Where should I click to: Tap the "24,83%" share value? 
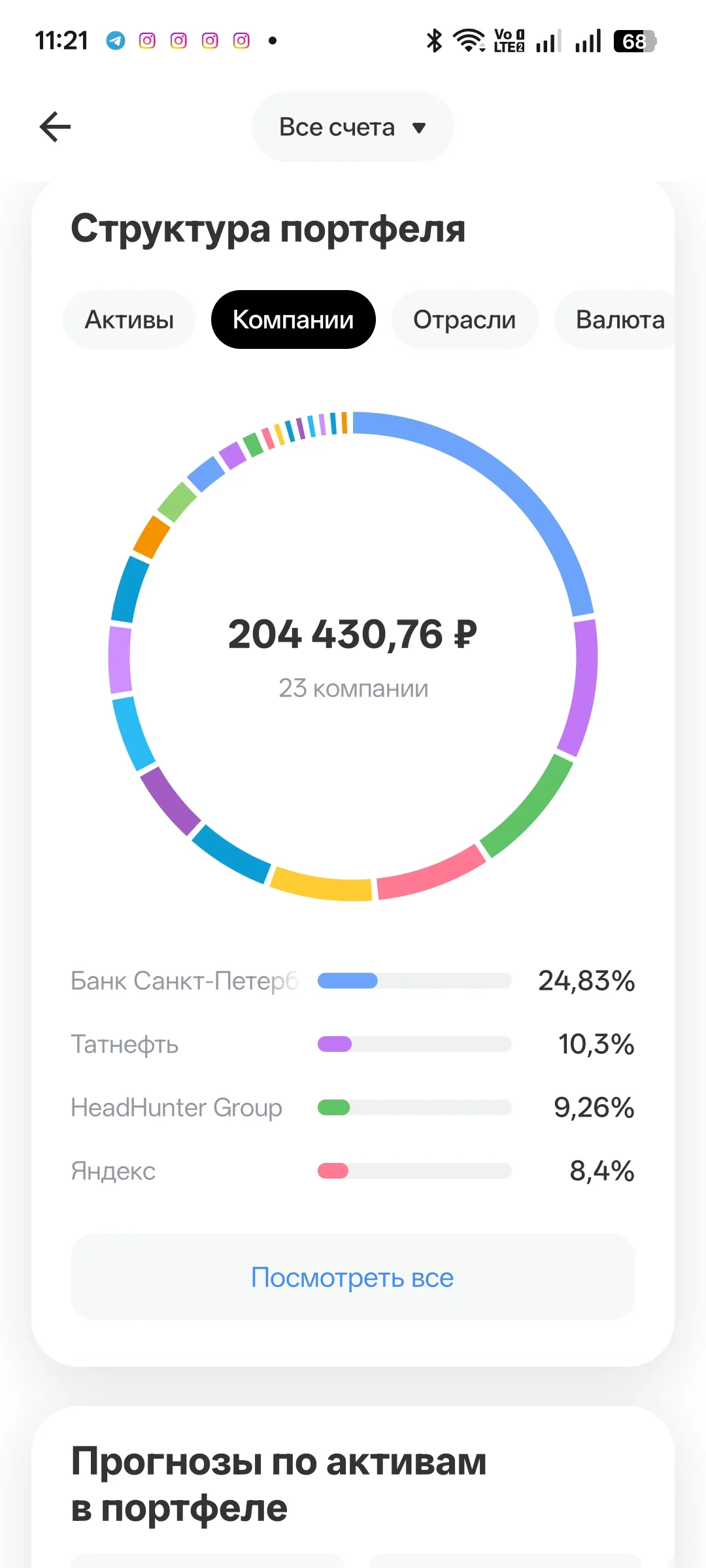point(586,981)
